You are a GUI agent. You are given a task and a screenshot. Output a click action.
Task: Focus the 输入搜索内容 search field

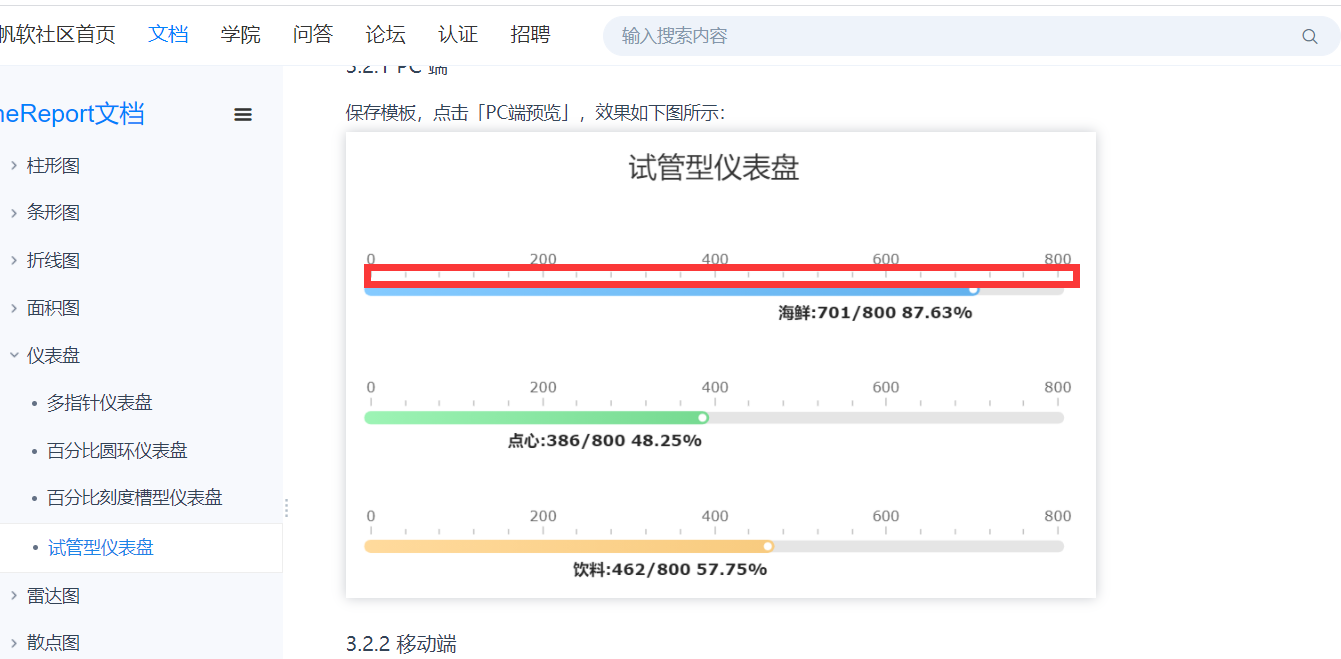950,37
